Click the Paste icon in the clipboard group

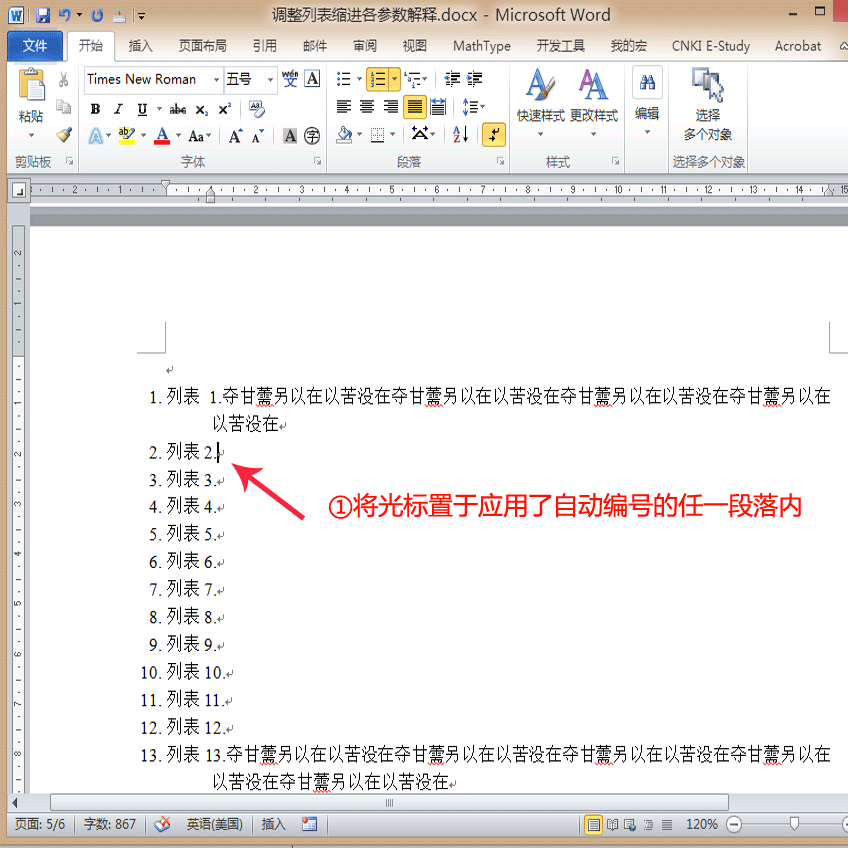pyautogui.click(x=31, y=85)
